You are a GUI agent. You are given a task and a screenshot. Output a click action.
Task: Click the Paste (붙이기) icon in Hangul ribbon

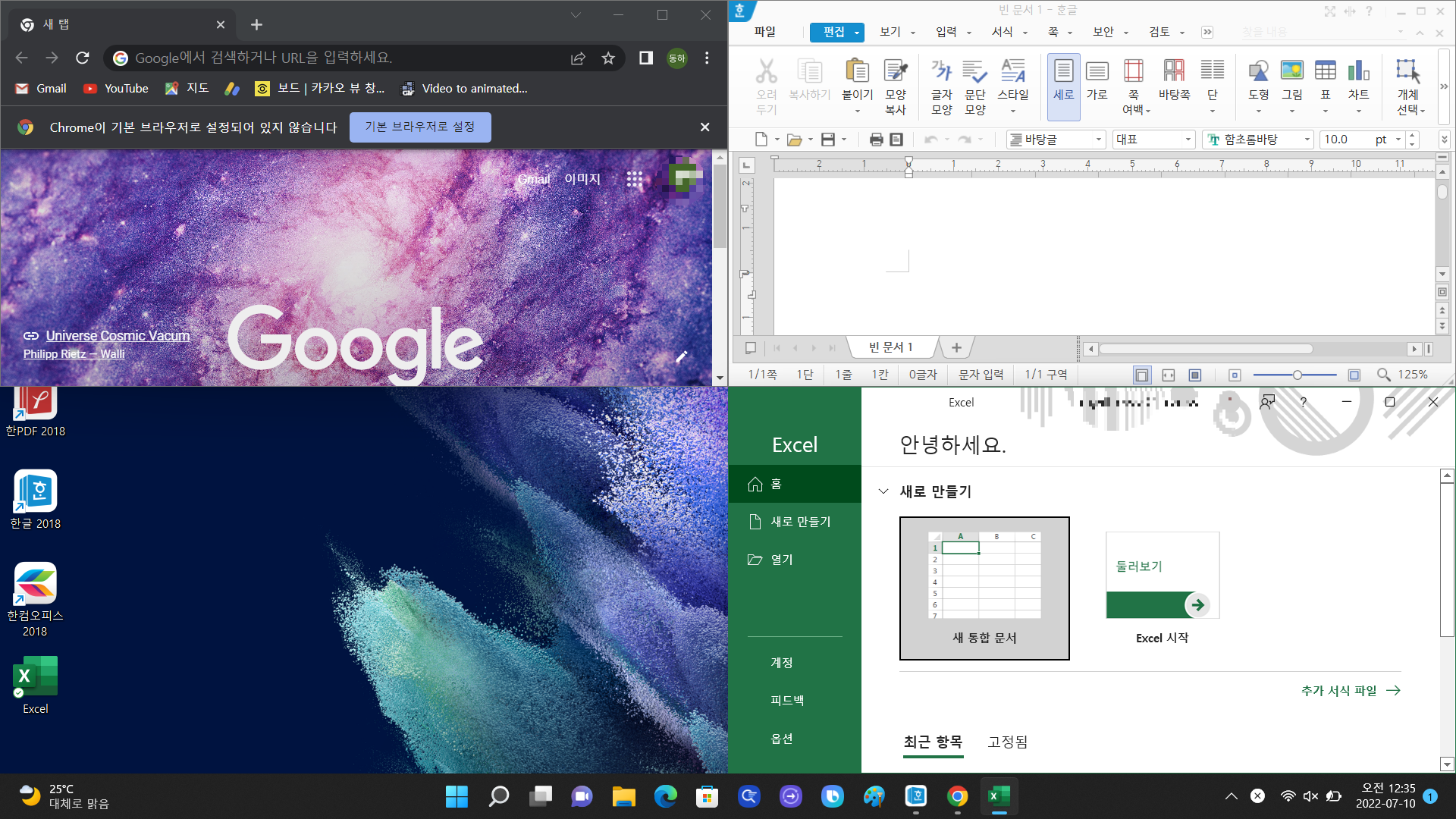click(x=857, y=72)
